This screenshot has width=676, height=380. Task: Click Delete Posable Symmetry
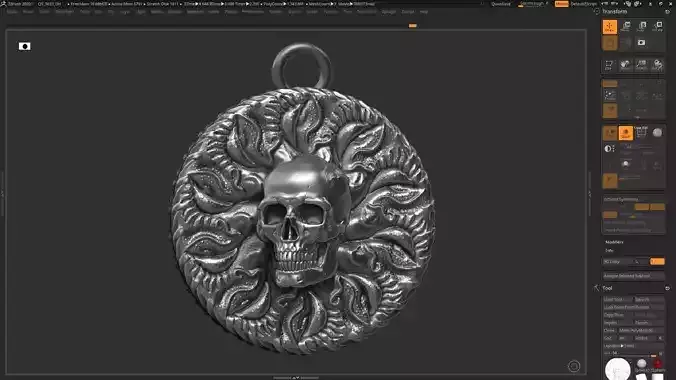click(627, 230)
